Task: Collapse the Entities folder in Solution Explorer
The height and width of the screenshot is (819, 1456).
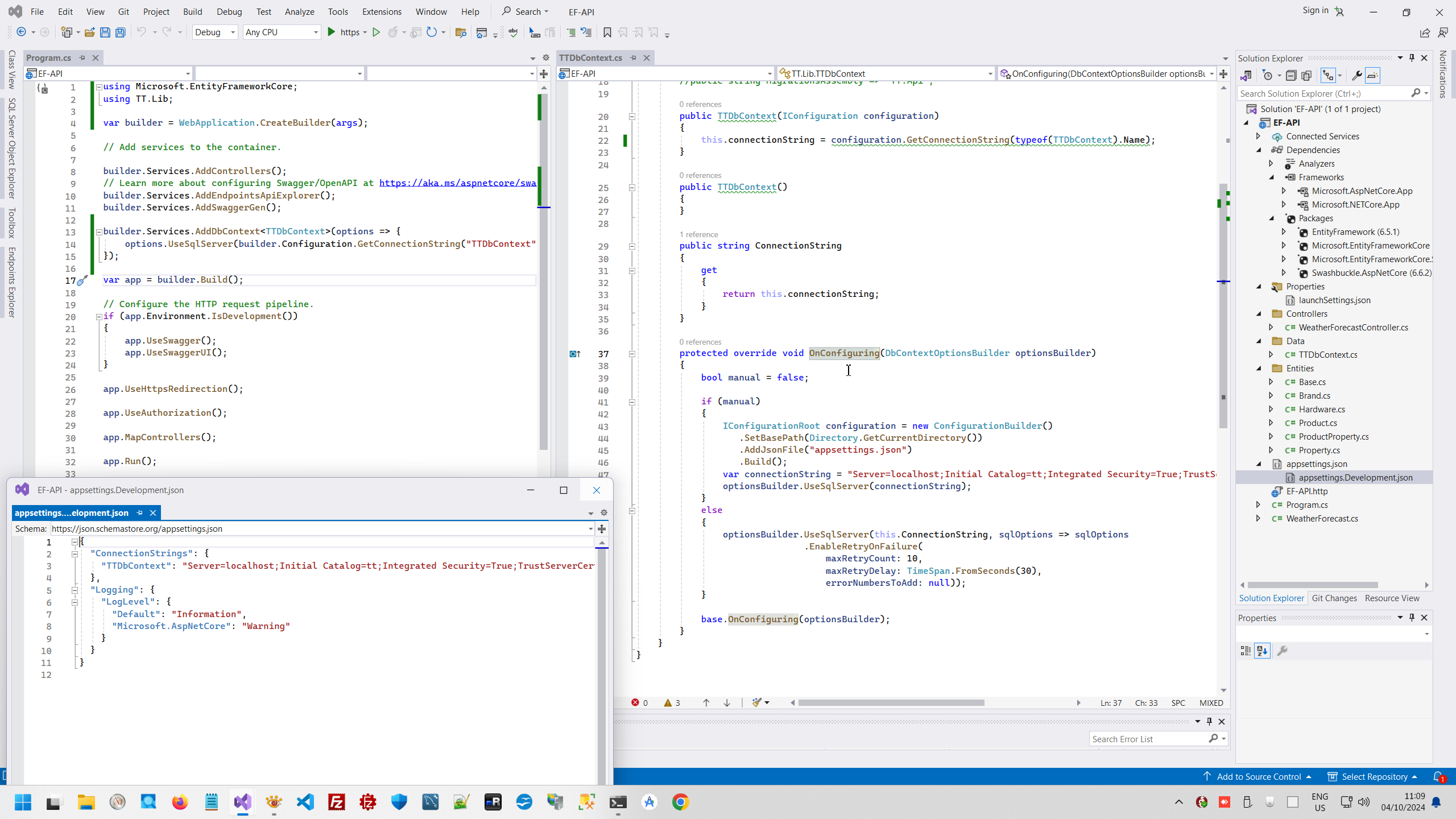Action: tap(1259, 369)
